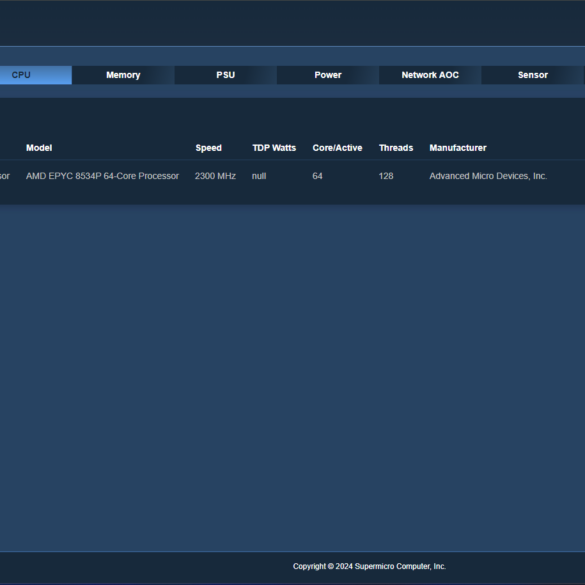Click the null TDP Watts value

(x=259, y=176)
